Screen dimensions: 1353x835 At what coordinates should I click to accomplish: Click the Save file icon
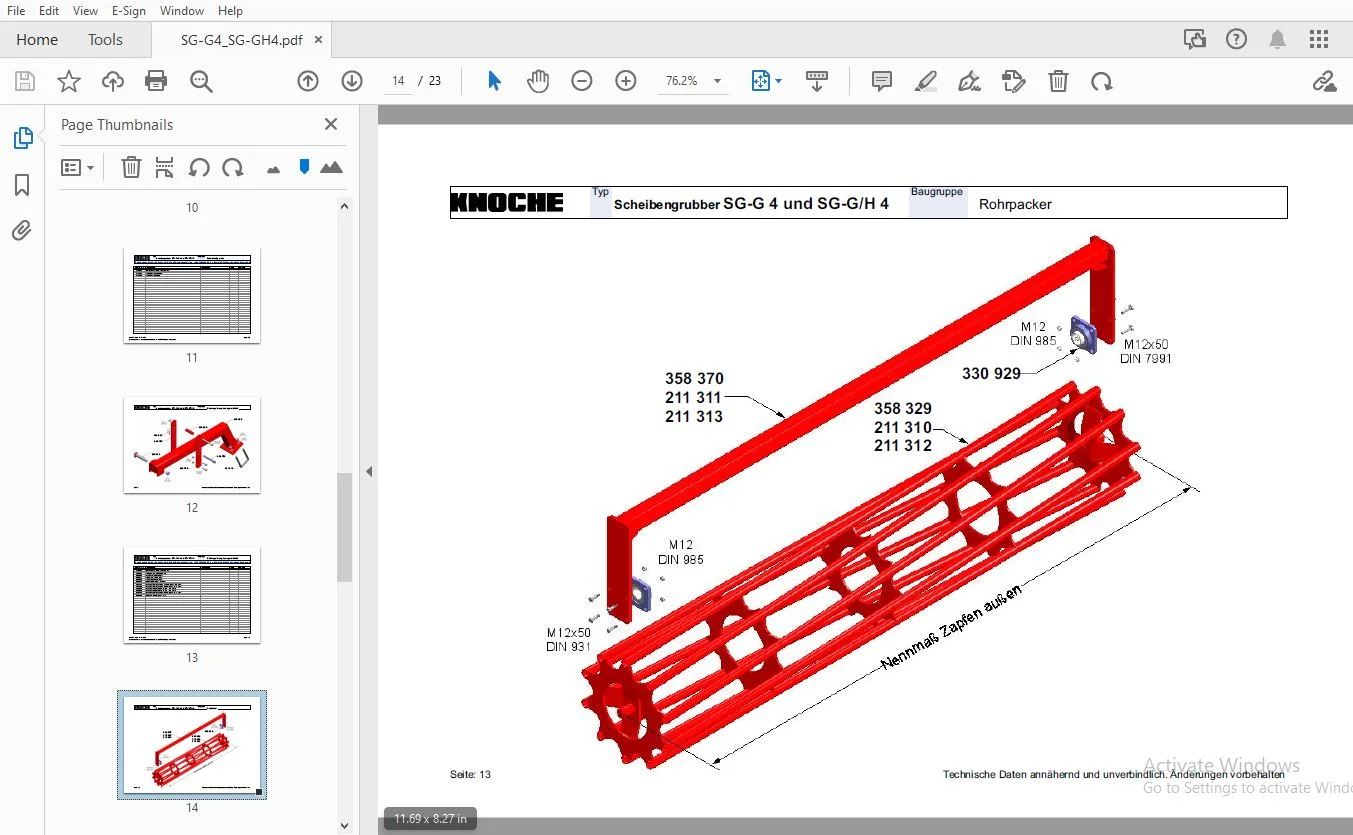coord(25,81)
